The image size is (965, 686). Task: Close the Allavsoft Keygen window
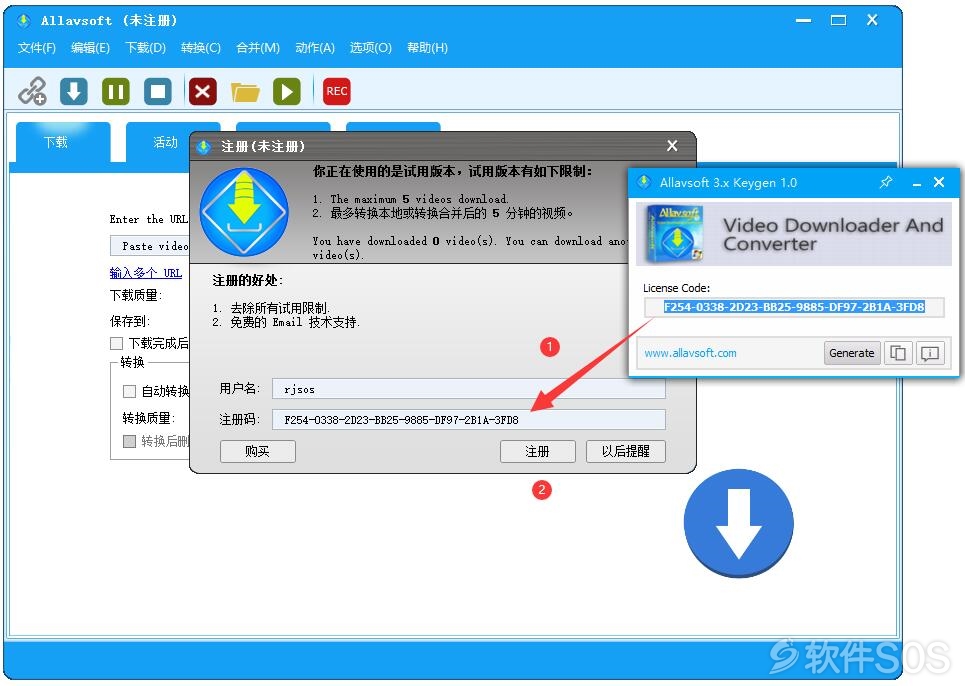939,182
